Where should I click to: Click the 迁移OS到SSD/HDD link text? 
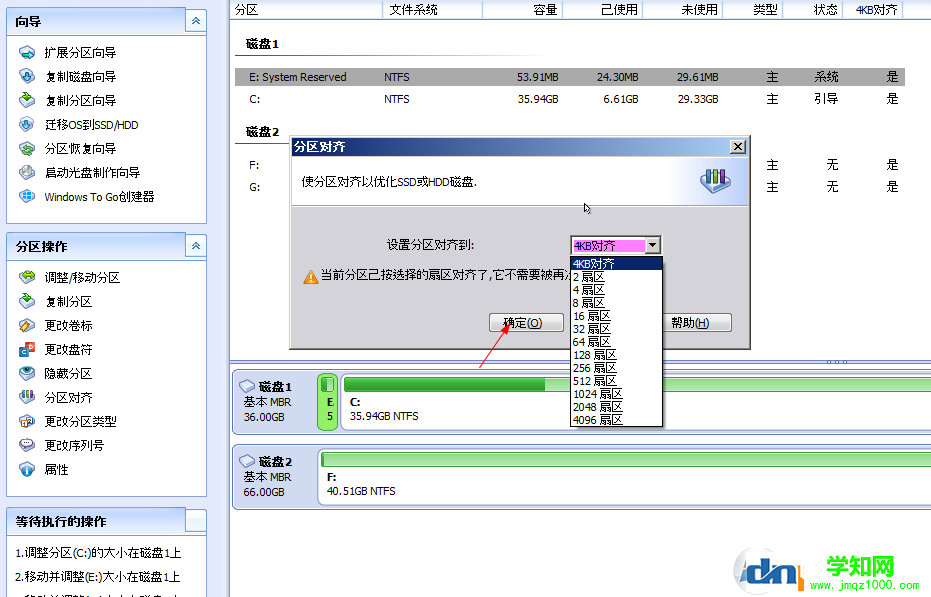coord(91,124)
